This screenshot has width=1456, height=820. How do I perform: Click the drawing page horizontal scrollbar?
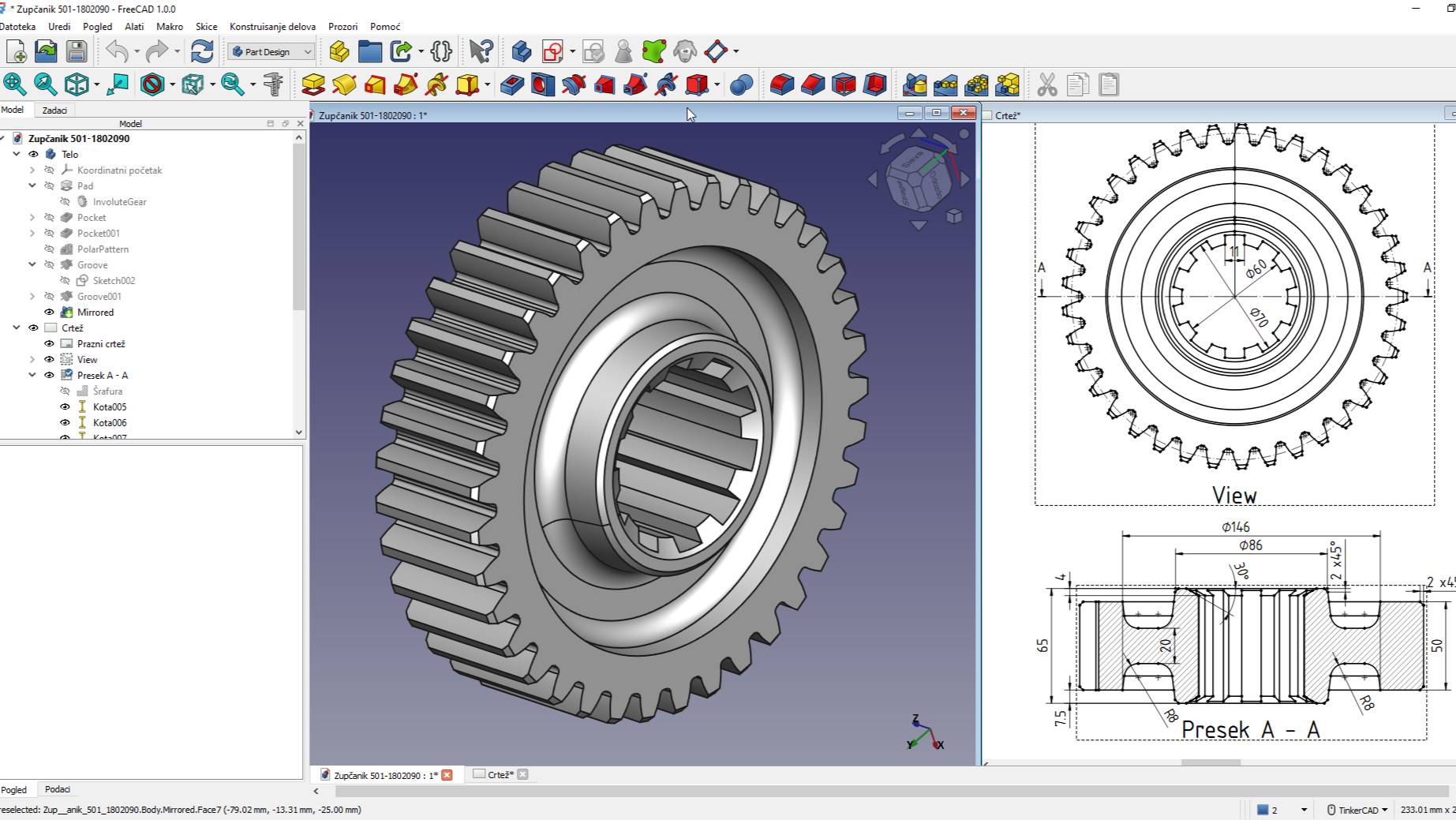[x=1211, y=762]
